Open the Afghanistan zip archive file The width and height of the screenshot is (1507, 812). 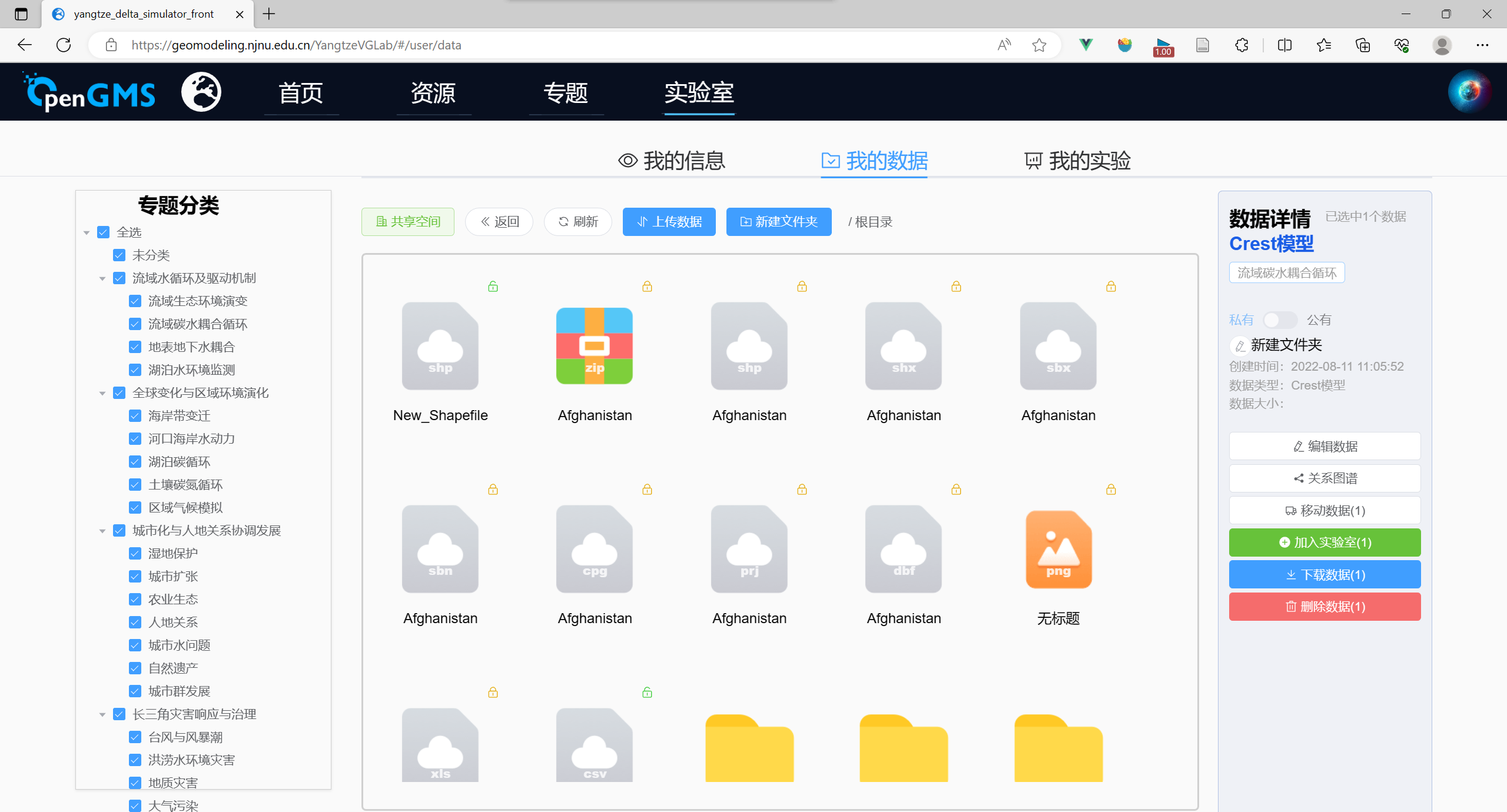click(x=594, y=346)
